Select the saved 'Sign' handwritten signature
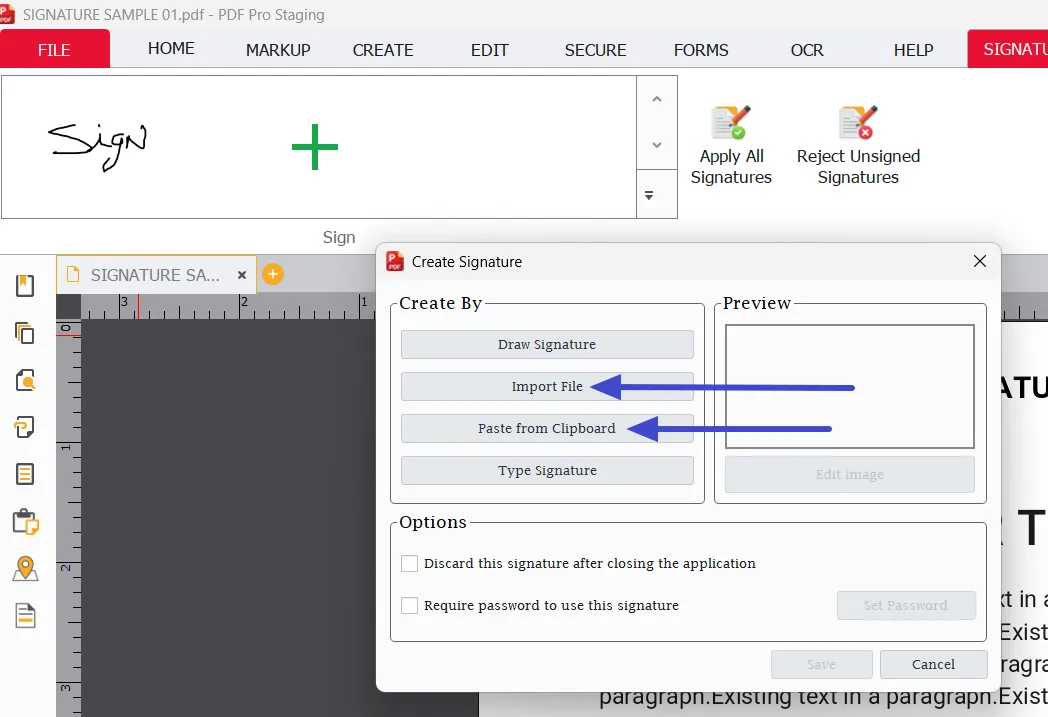Image resolution: width=1048 pixels, height=717 pixels. (x=98, y=146)
